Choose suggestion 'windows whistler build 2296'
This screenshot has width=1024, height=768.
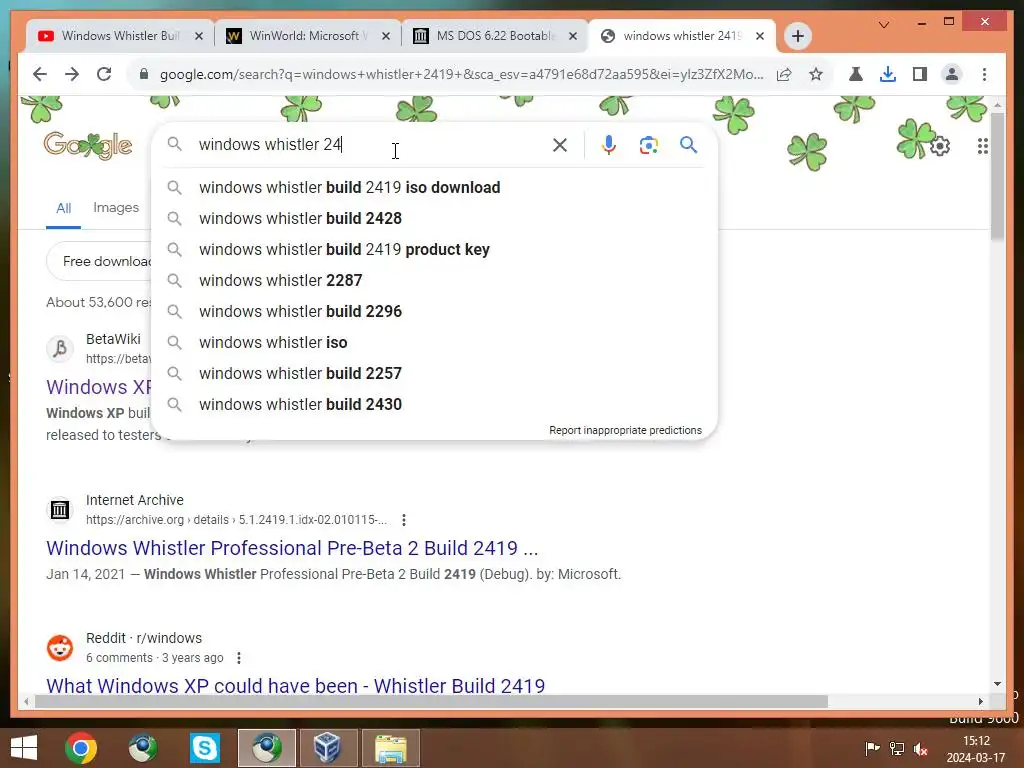click(x=434, y=312)
